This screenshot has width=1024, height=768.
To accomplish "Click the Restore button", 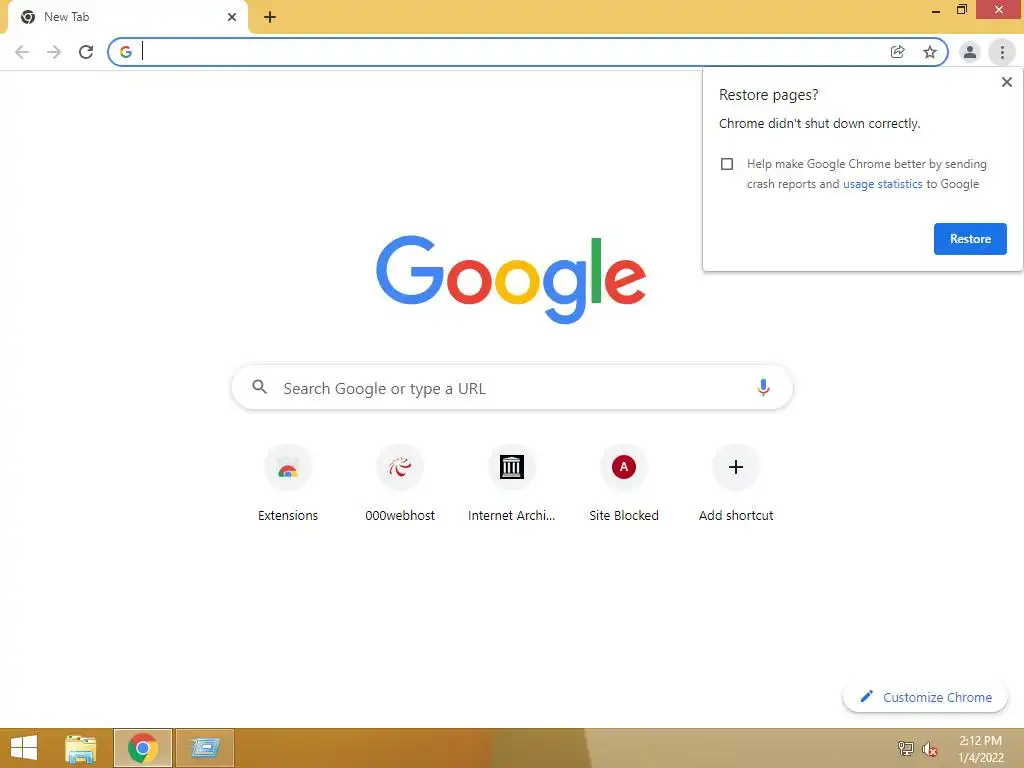I will tap(970, 239).
